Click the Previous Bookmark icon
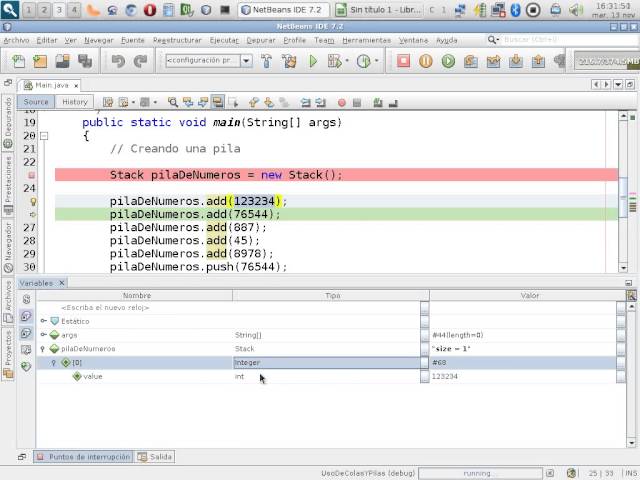The height and width of the screenshot is (480, 640). [x=253, y=102]
